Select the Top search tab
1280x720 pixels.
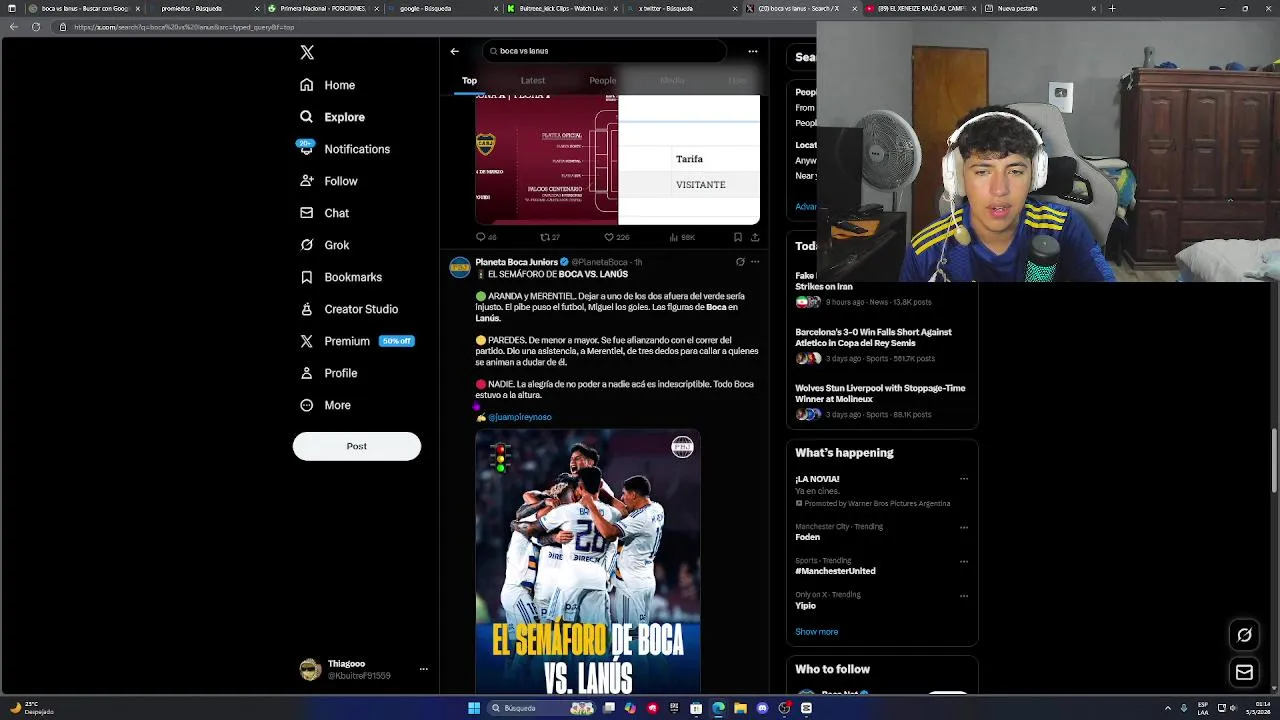[469, 80]
